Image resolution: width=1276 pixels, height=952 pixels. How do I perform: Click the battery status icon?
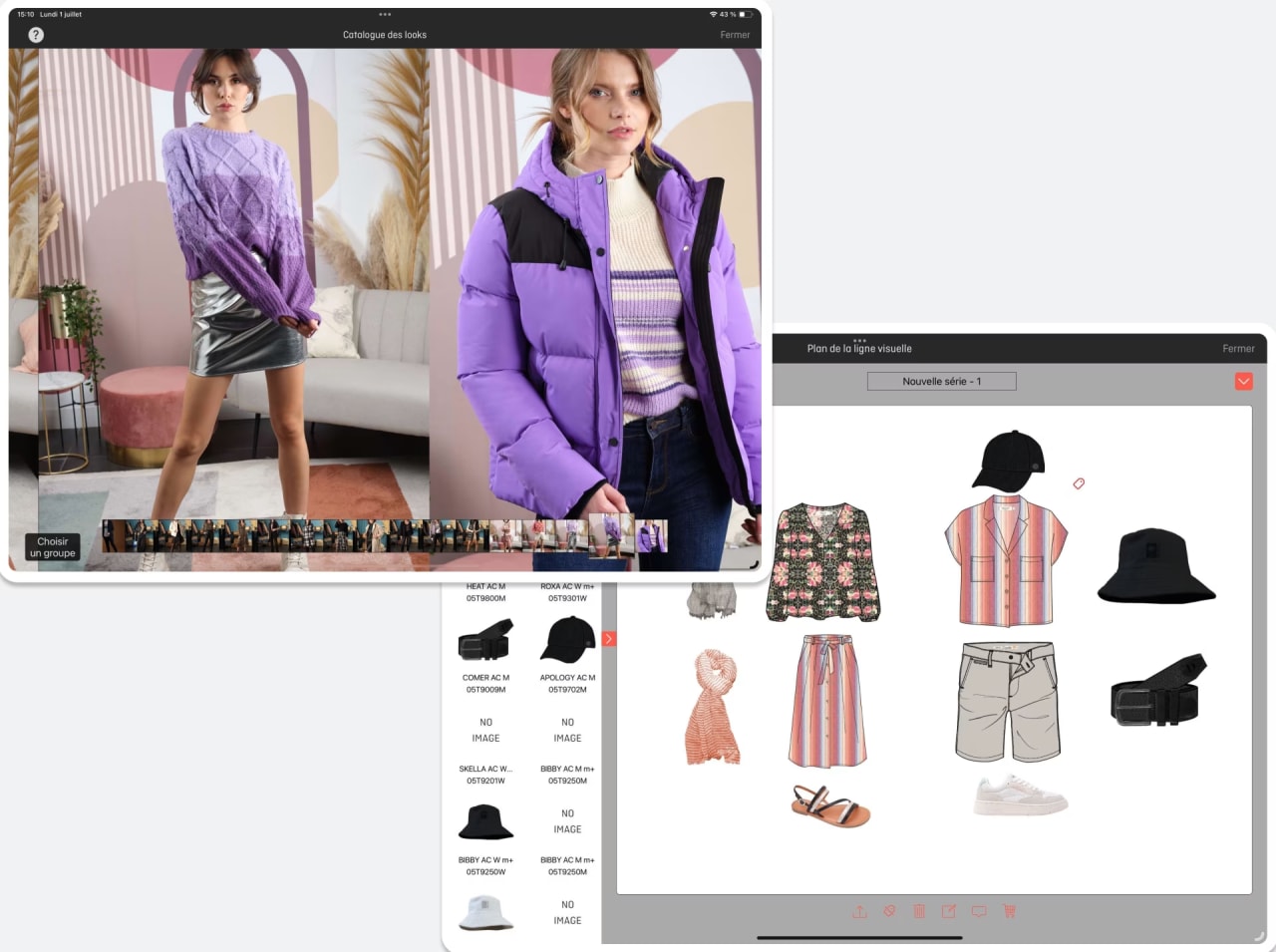[746, 14]
